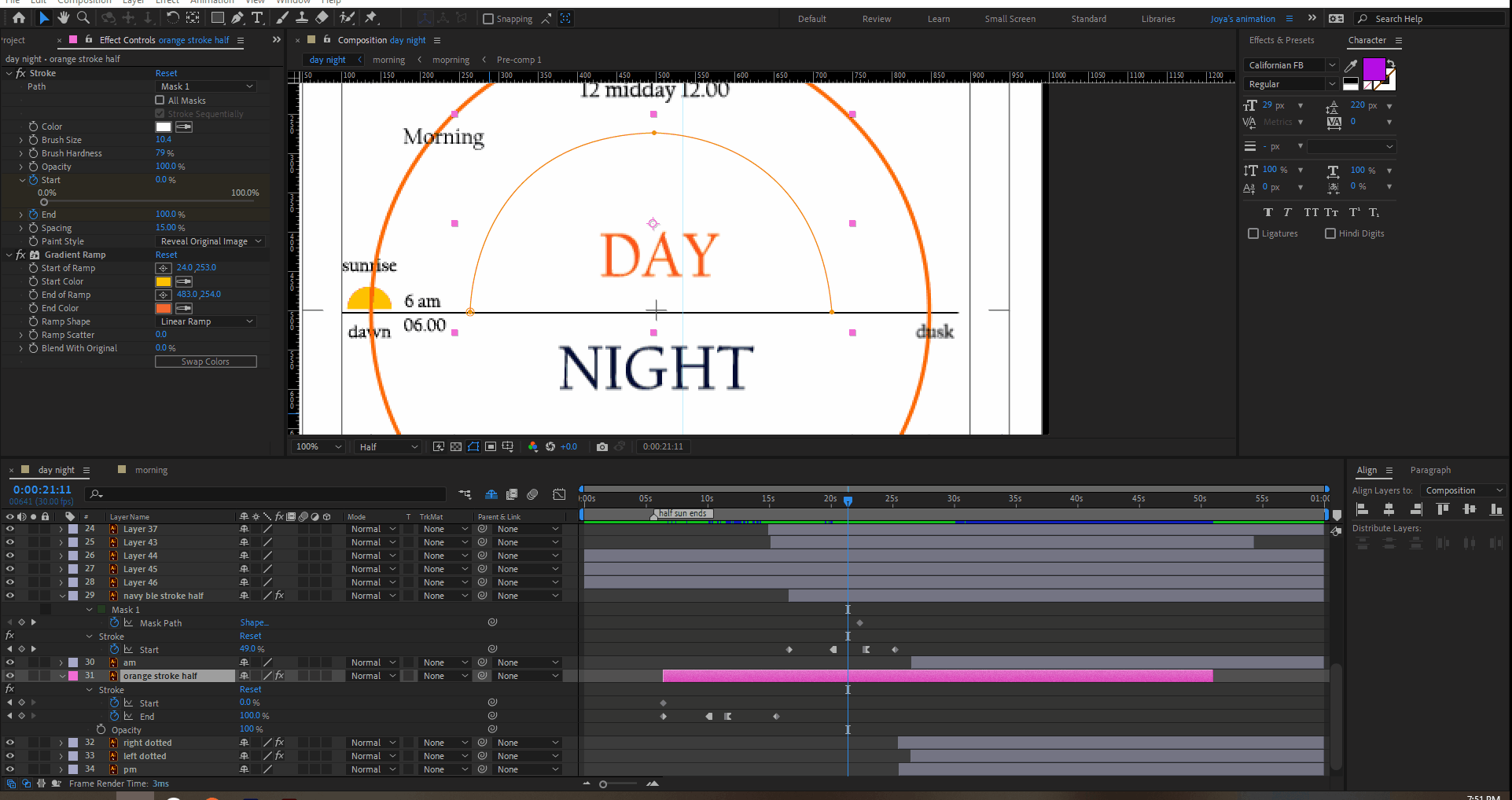Select the Rectangle shape tool
This screenshot has height=800, width=1512.
[x=218, y=18]
